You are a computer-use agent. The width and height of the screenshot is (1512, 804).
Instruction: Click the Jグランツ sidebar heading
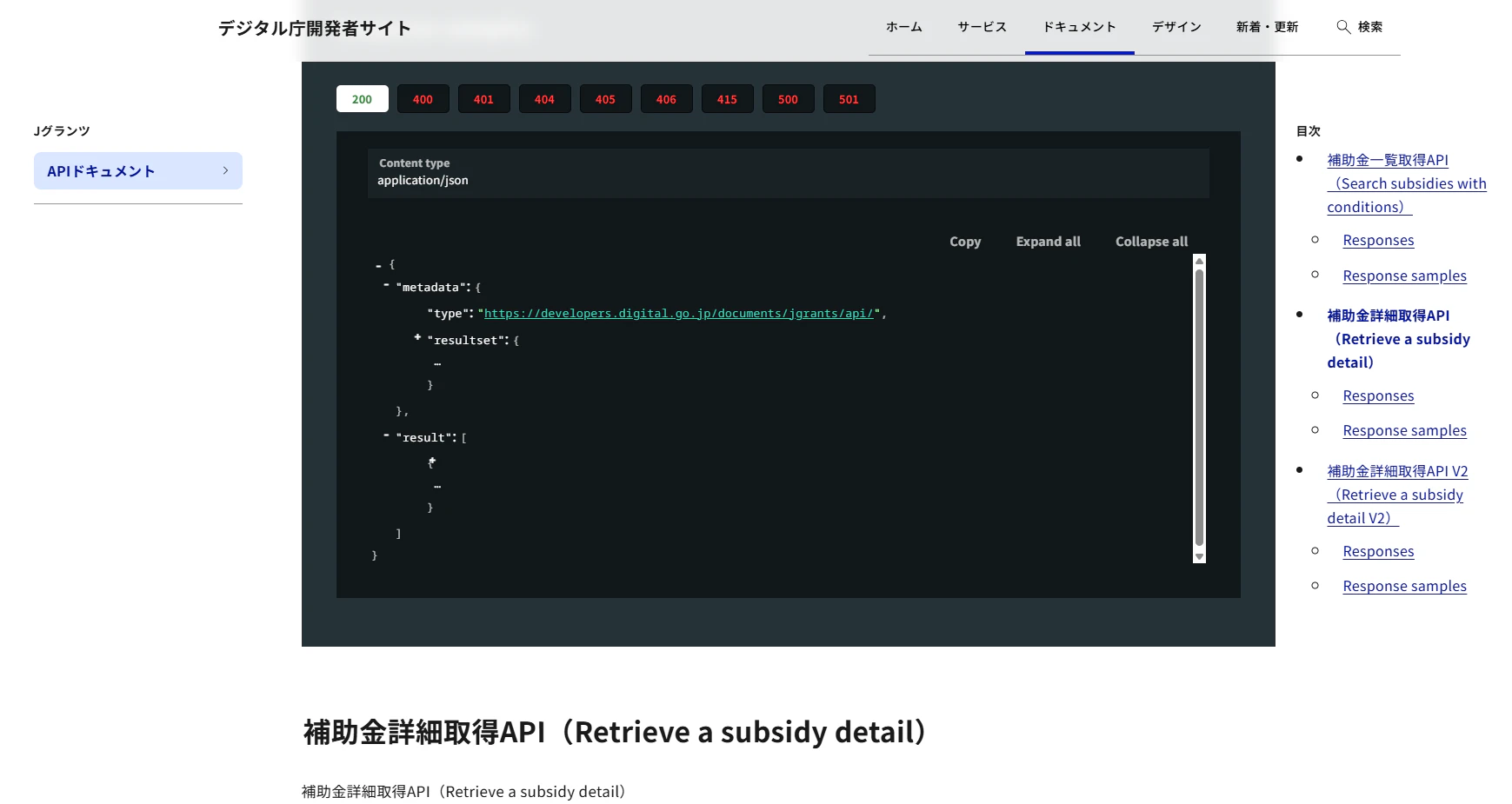coord(62,130)
